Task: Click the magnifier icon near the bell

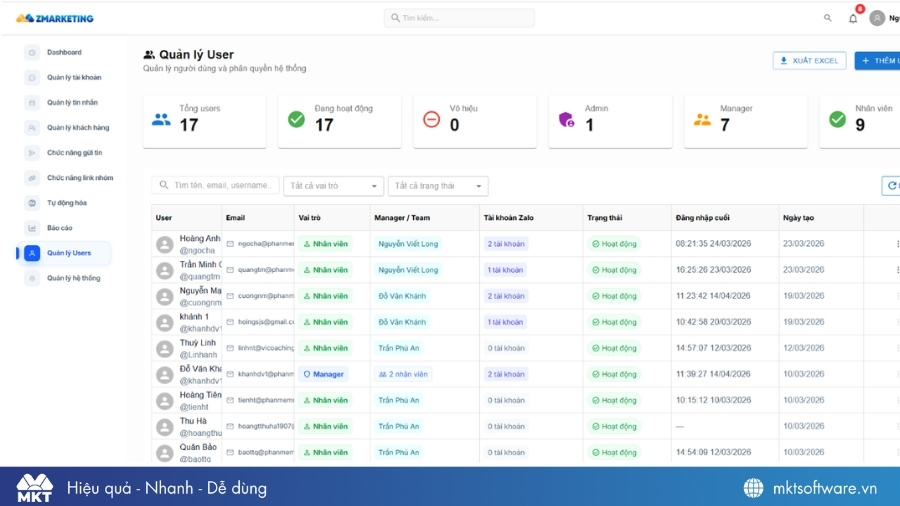Action: pyautogui.click(x=828, y=18)
